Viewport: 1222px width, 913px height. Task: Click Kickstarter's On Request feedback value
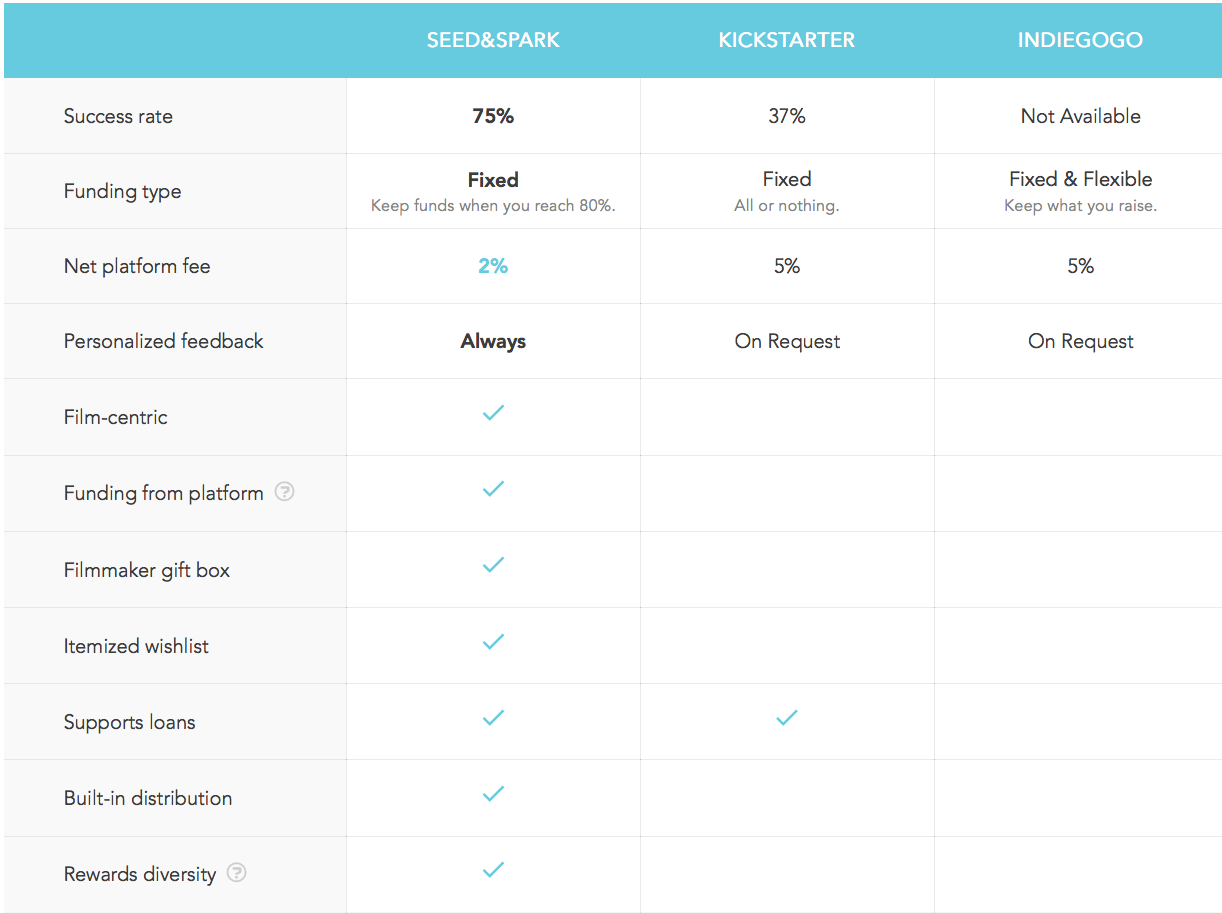[x=787, y=341]
